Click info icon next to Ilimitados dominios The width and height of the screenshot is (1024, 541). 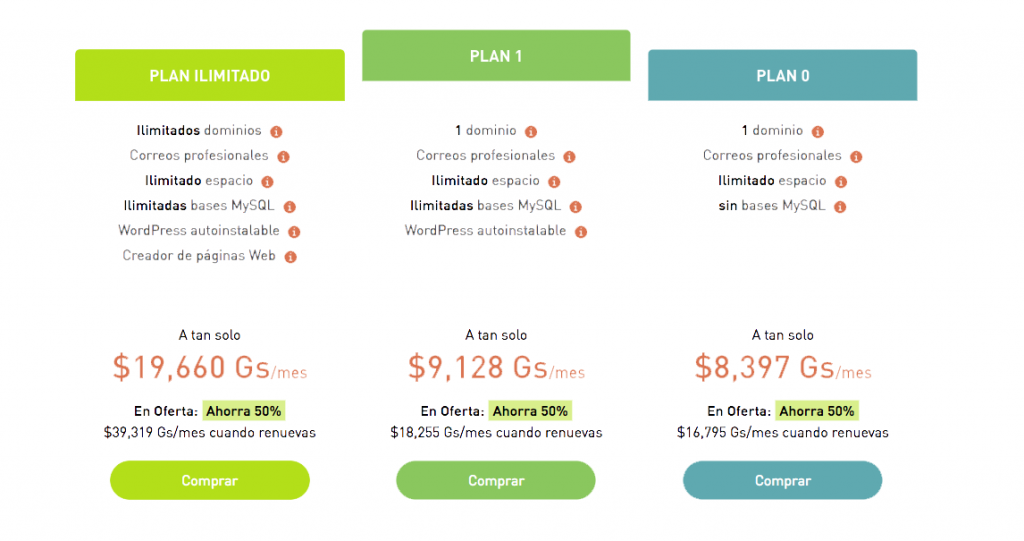click(x=276, y=132)
